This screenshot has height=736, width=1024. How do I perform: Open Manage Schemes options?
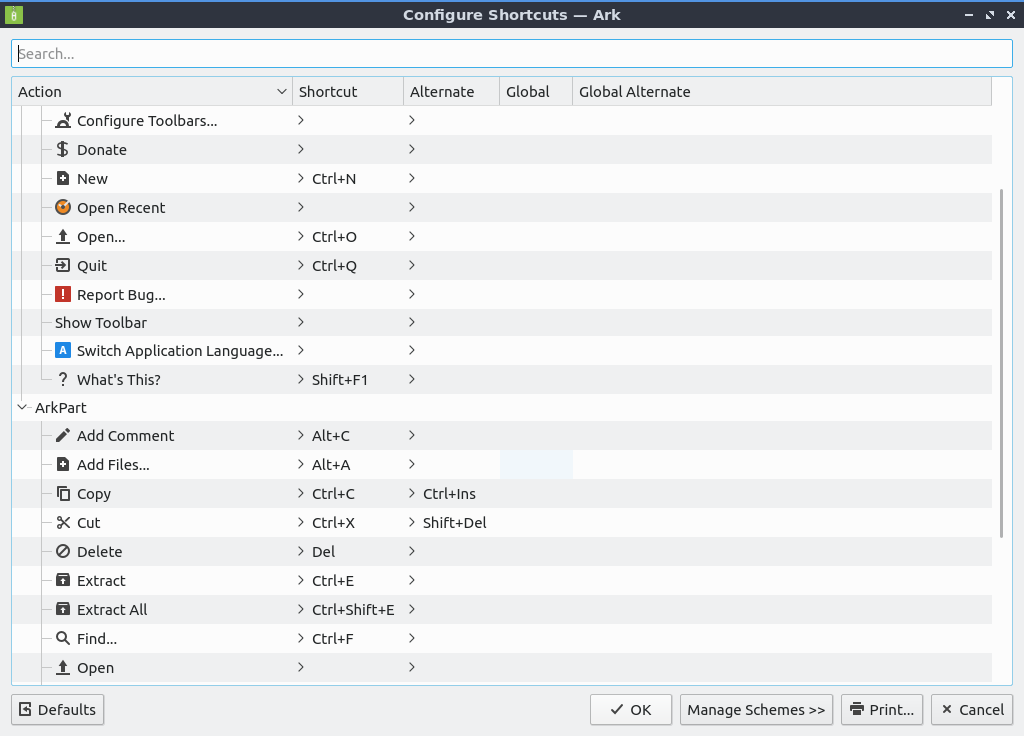tap(756, 710)
